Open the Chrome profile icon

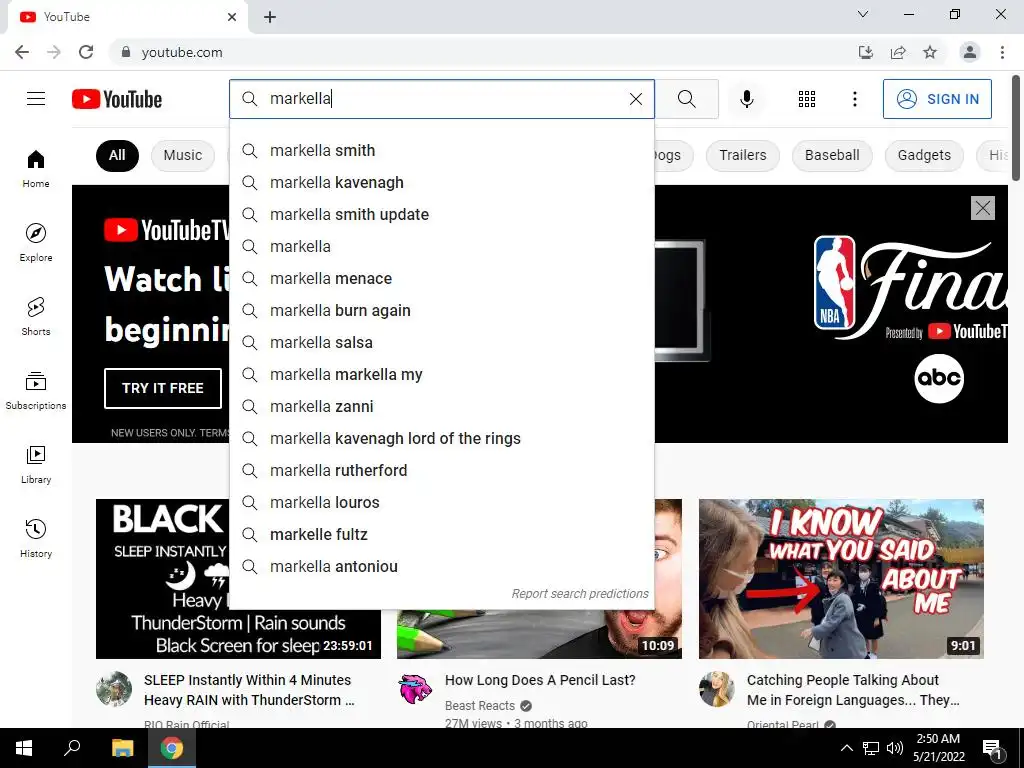(x=970, y=52)
